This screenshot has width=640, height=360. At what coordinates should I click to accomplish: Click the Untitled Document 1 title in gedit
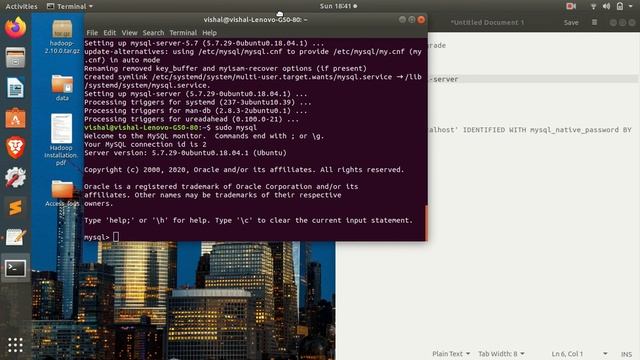pyautogui.click(x=487, y=22)
